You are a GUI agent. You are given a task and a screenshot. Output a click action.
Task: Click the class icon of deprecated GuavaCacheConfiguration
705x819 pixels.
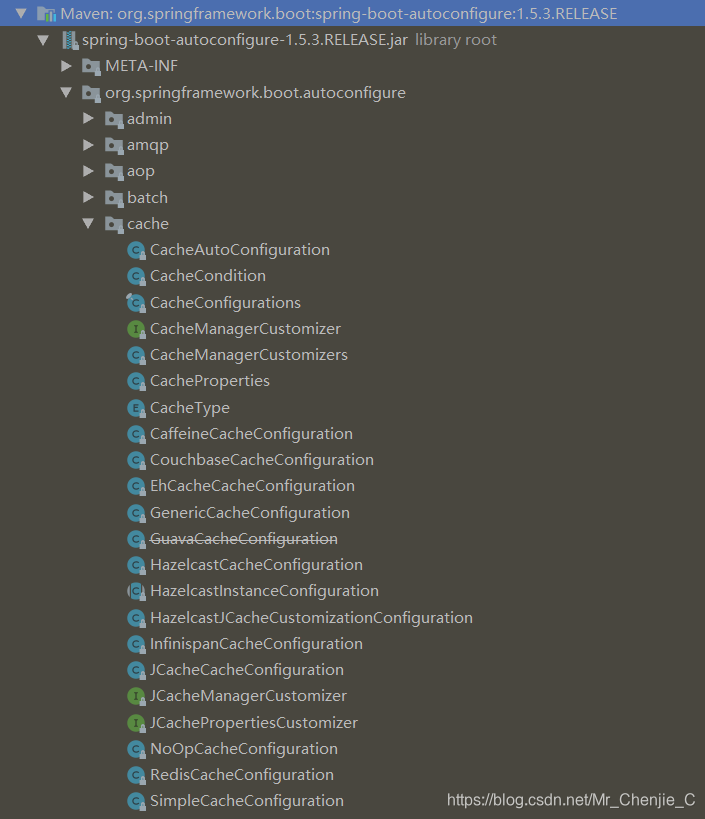(x=136, y=540)
